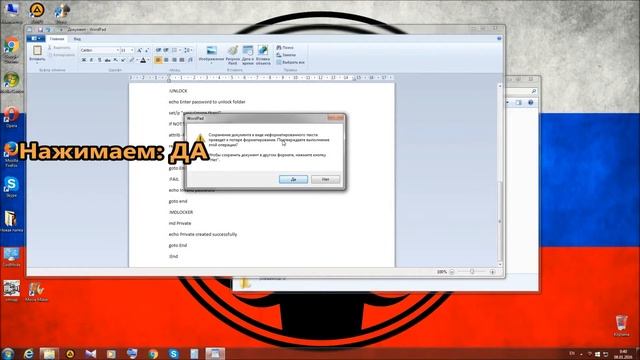
Task: Open Skype from taskbar
Action: (173, 353)
